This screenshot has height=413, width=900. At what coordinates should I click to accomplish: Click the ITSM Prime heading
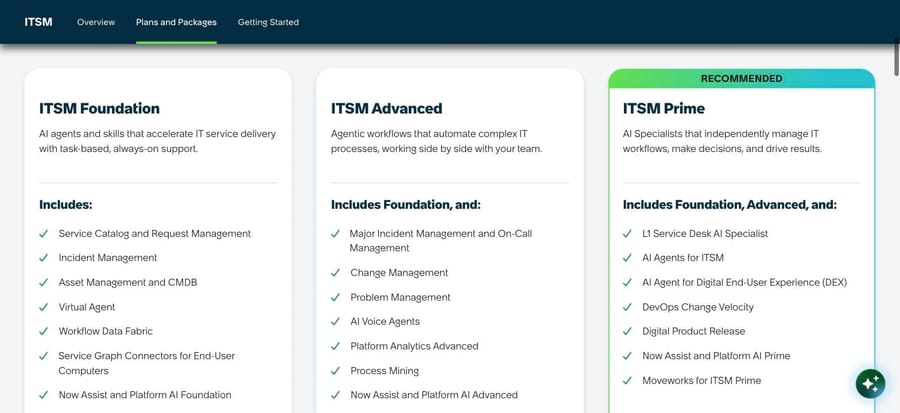click(x=664, y=108)
